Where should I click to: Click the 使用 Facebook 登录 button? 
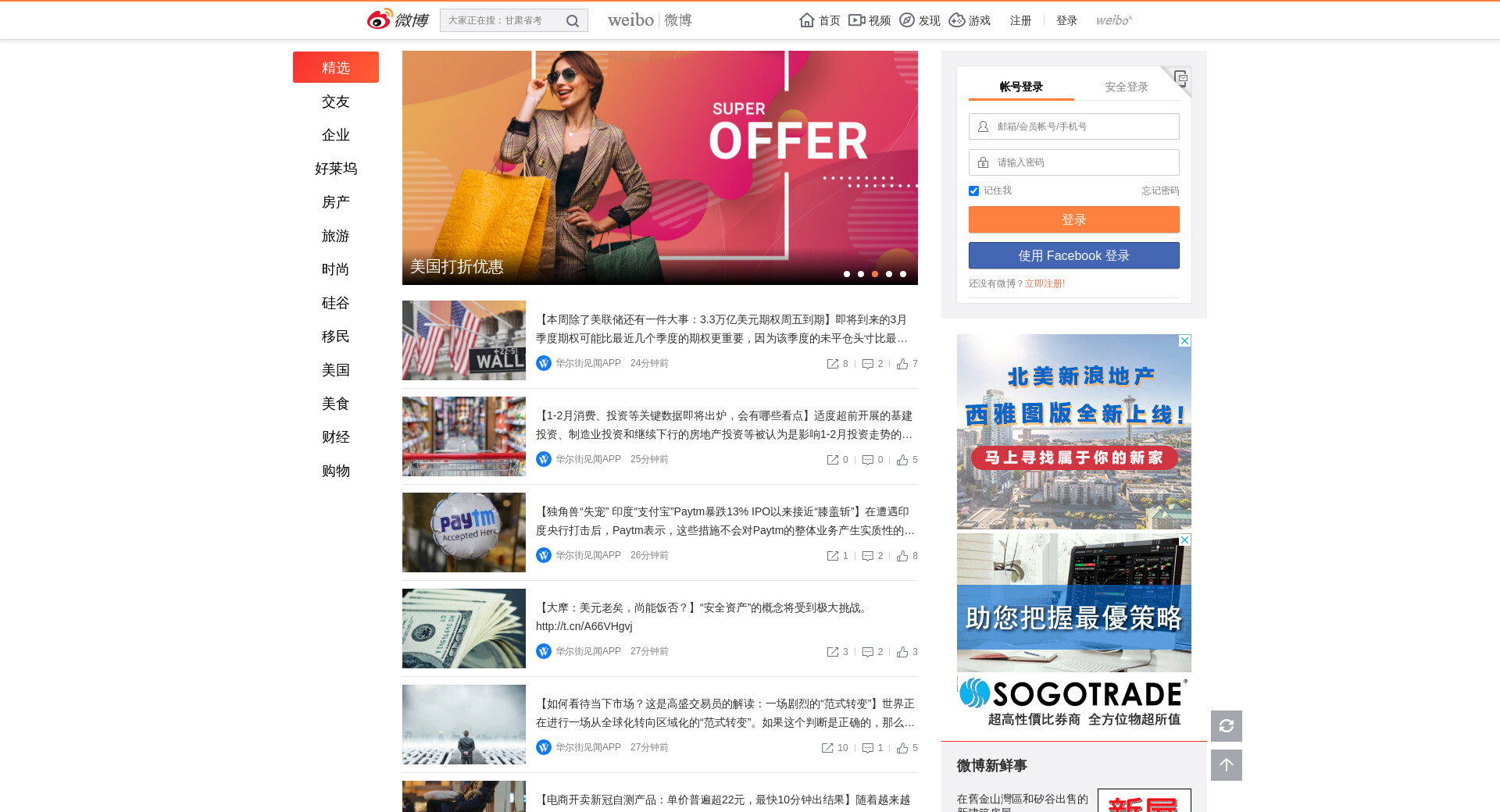[x=1073, y=255]
